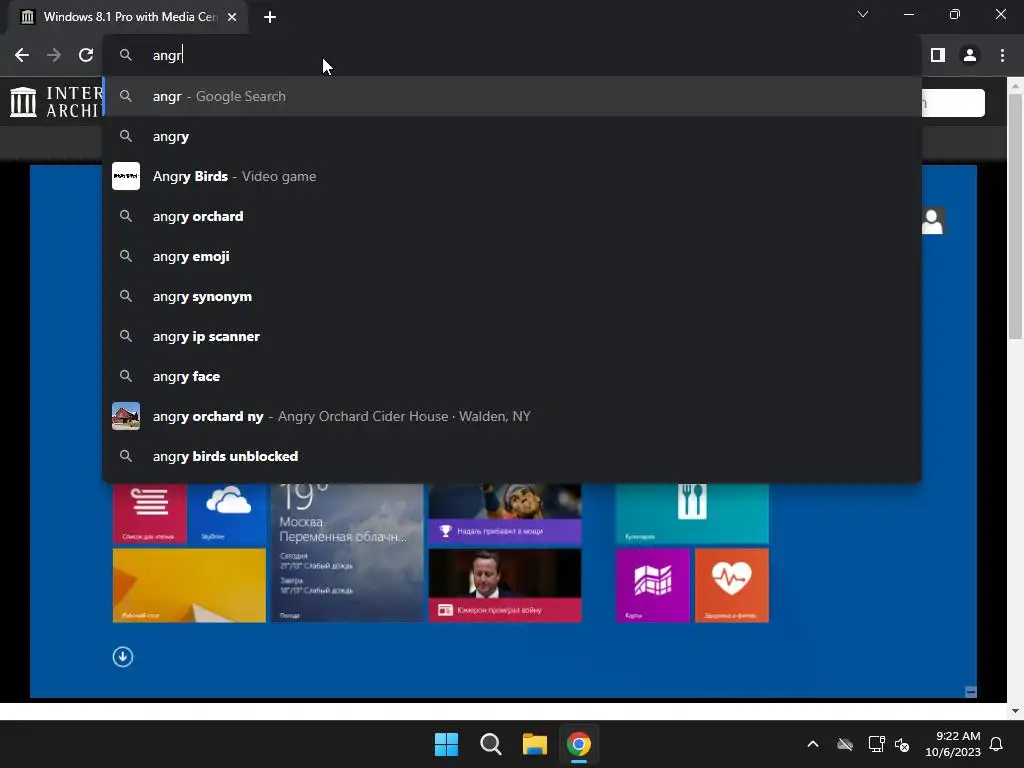Open the fork and knife food tile
Screen dimensions: 1024x768
tap(692, 513)
